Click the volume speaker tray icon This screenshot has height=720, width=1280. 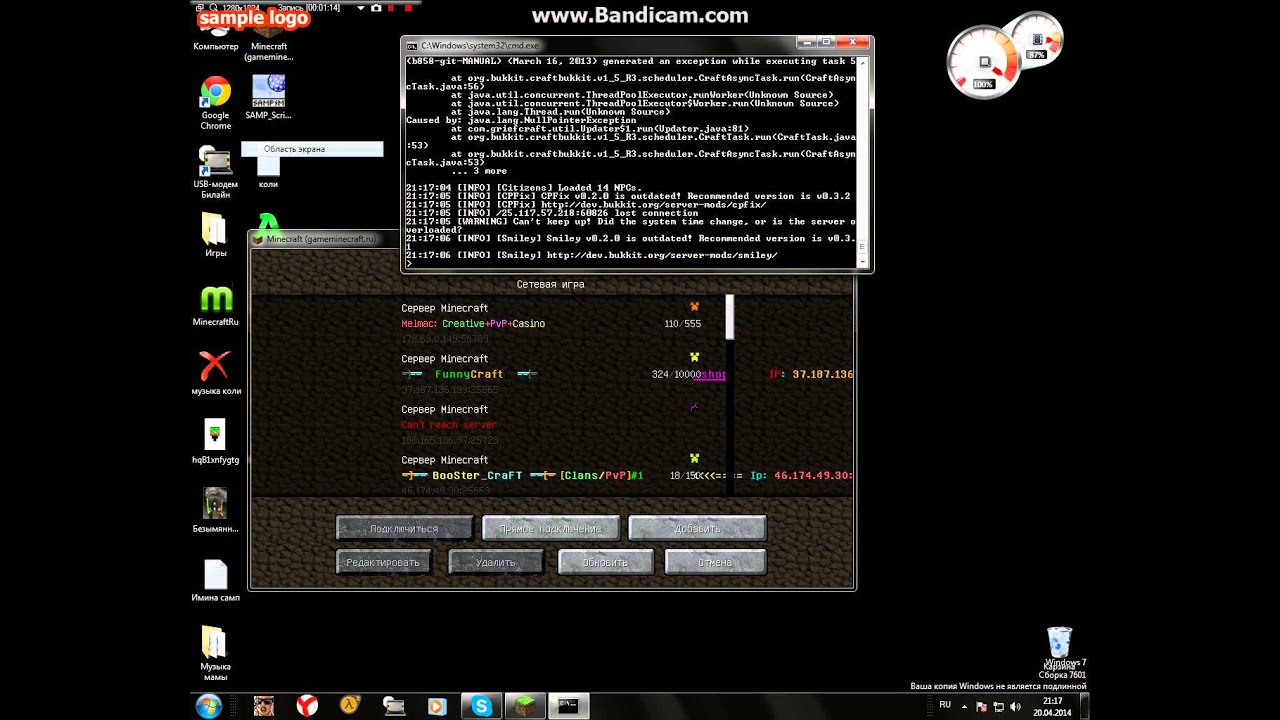pos(1016,707)
